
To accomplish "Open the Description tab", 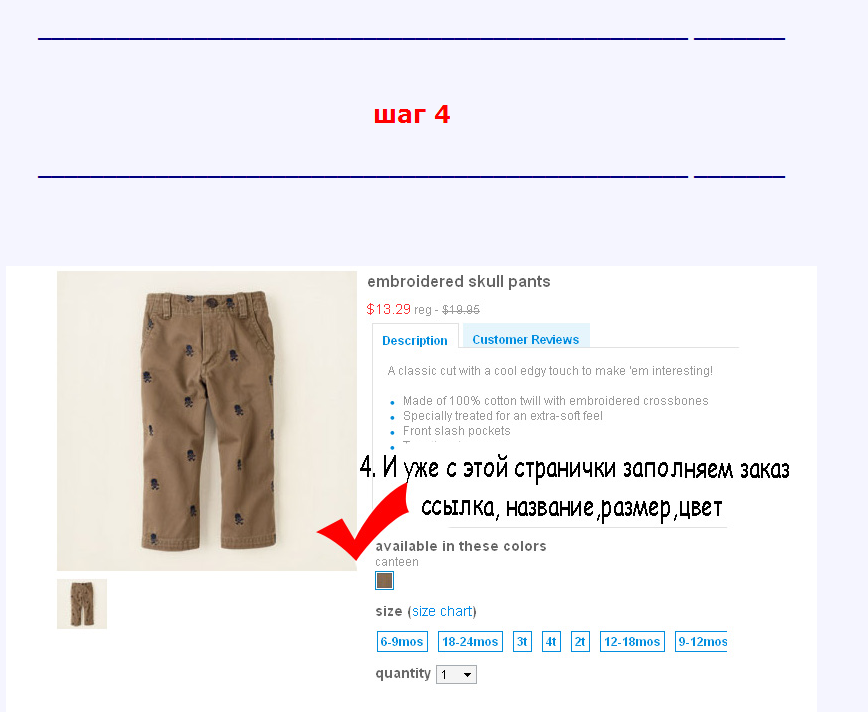I will tap(415, 340).
